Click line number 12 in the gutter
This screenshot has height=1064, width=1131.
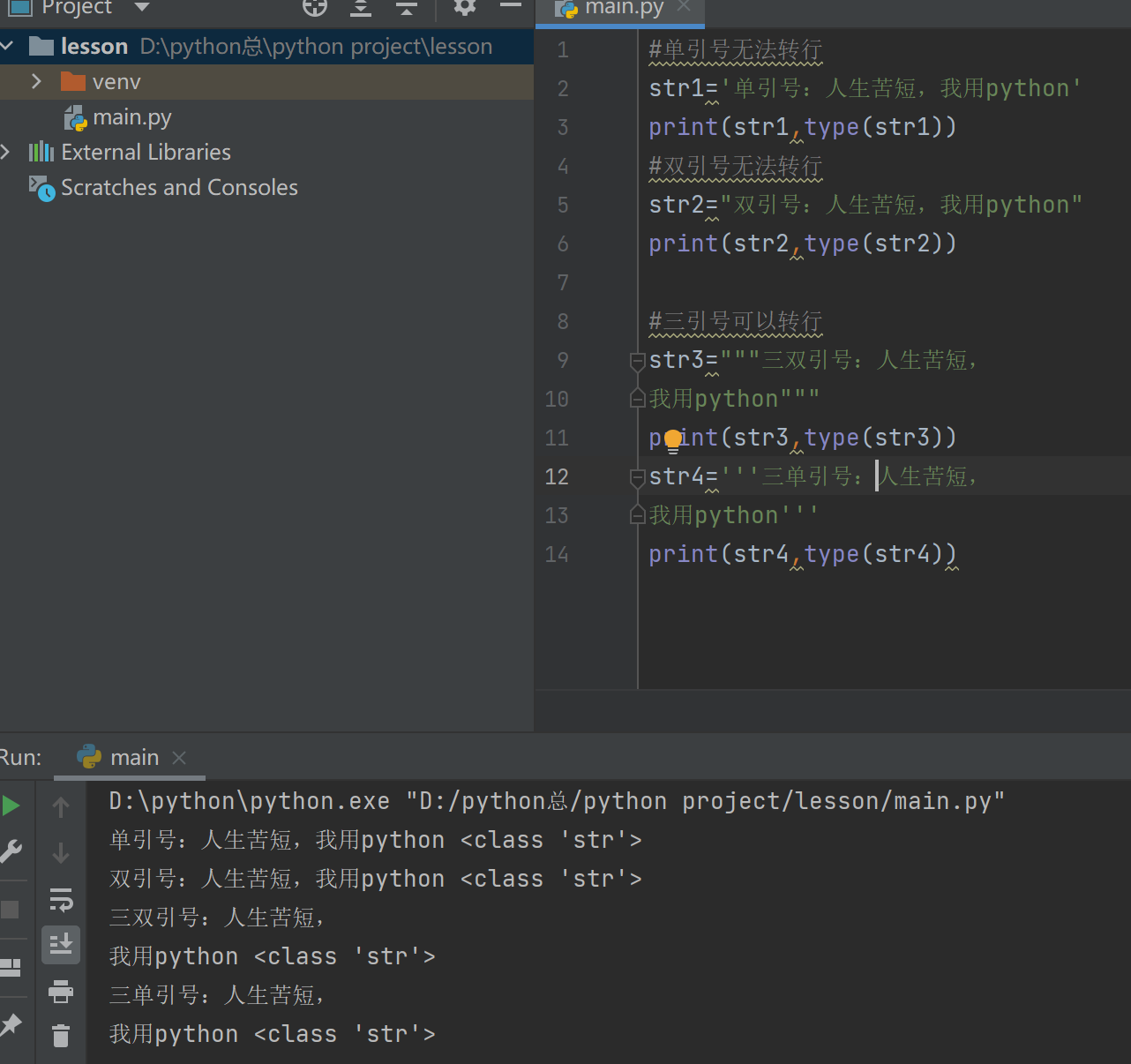click(557, 477)
